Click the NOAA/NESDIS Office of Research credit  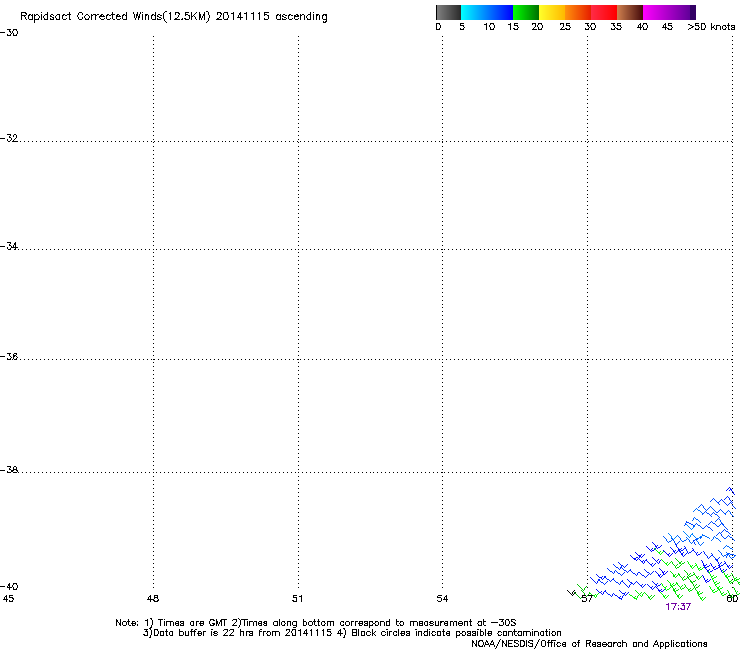[589, 644]
